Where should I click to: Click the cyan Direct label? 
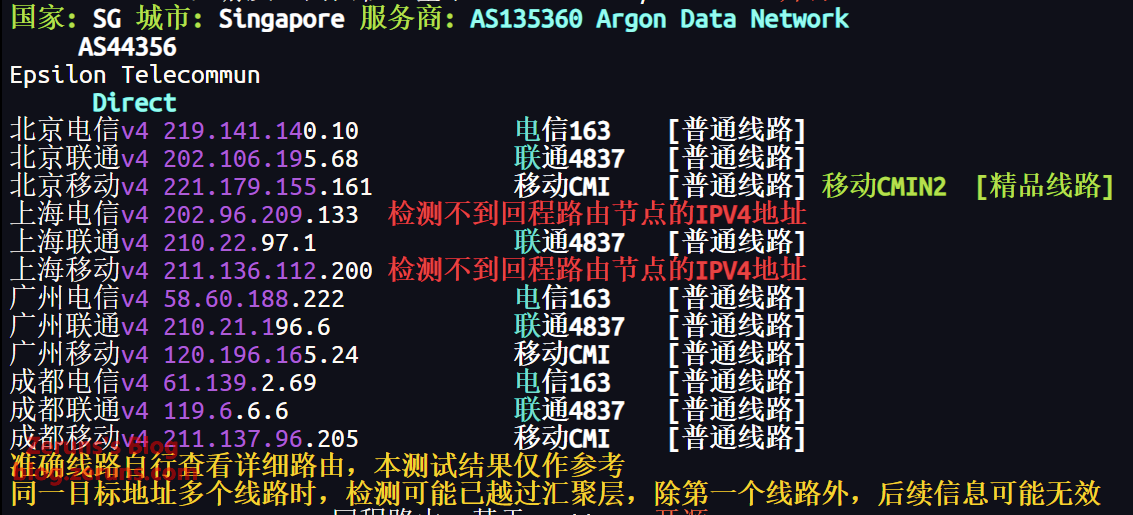coord(134,103)
